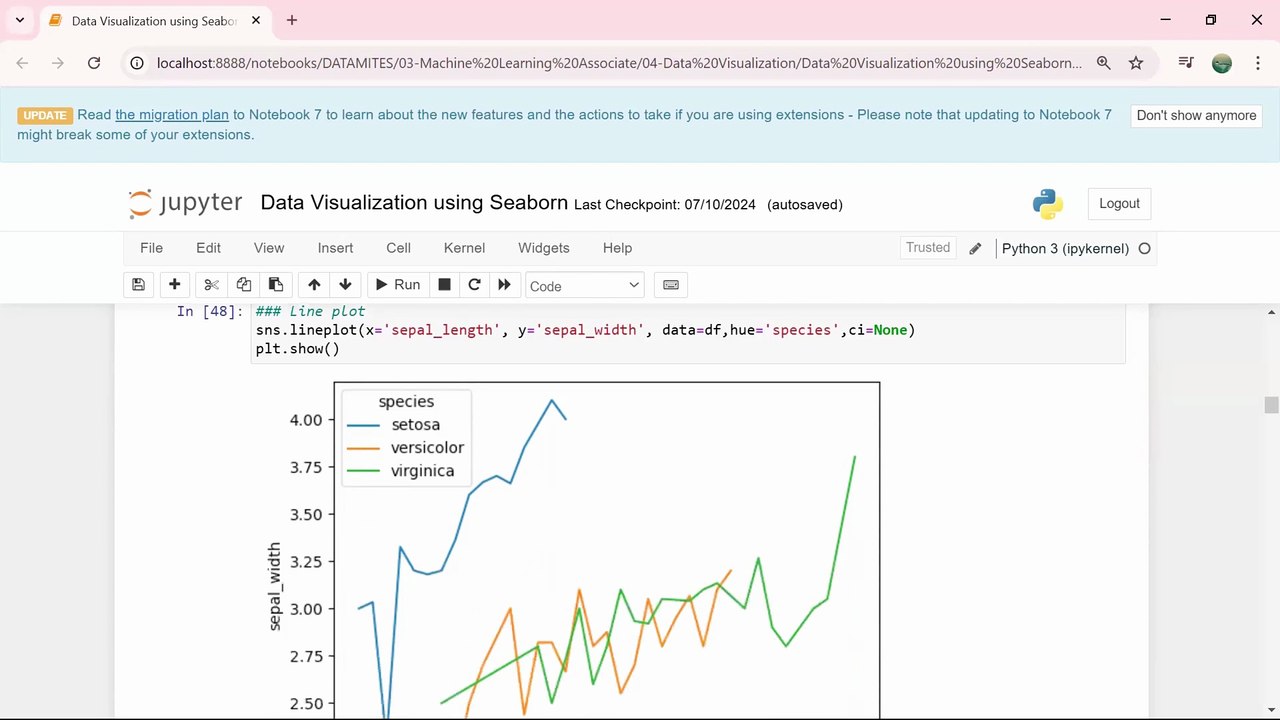The width and height of the screenshot is (1280, 720).
Task: Log out with the Logout button
Action: (x=1119, y=203)
